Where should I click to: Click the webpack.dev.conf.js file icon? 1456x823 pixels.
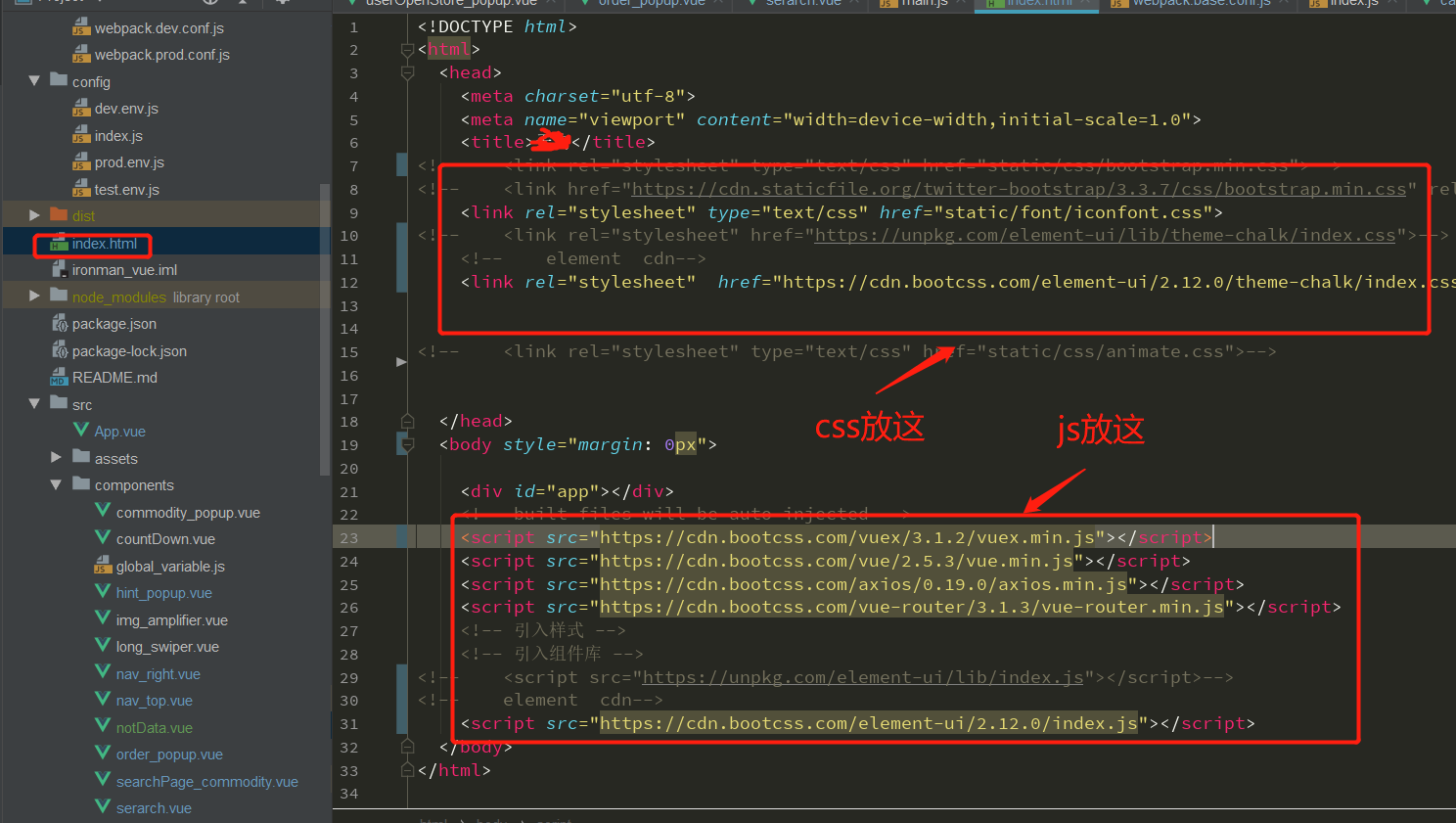tap(81, 27)
